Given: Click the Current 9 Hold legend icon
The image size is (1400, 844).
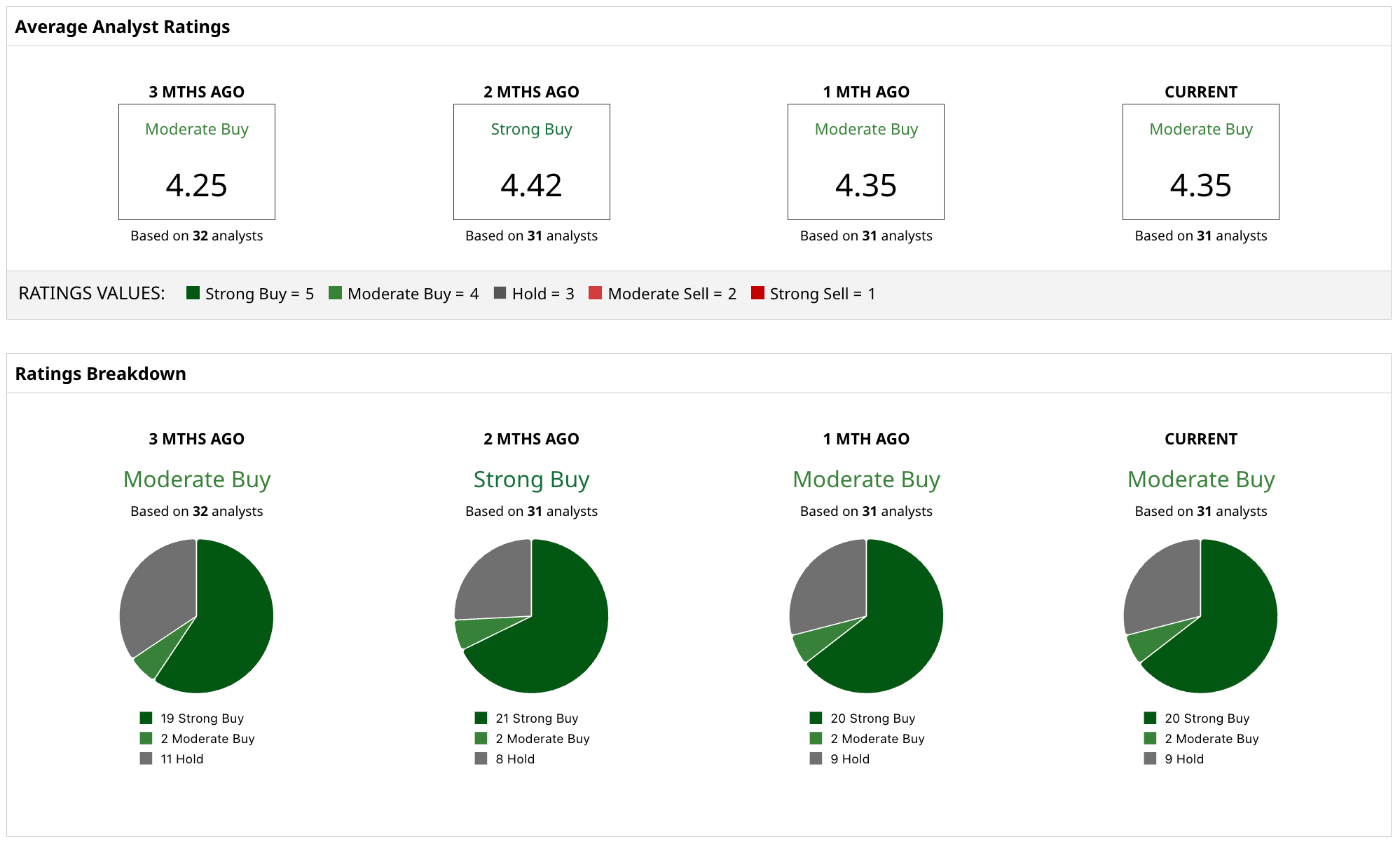Looking at the screenshot, I should [x=1151, y=758].
